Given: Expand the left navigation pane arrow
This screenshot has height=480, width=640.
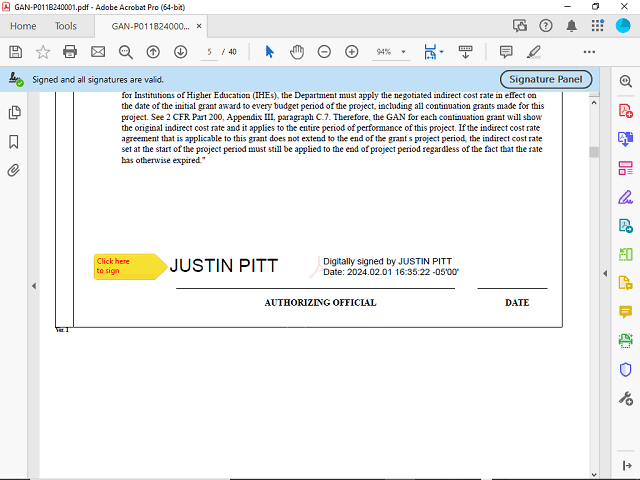Looking at the screenshot, I should click(x=34, y=286).
